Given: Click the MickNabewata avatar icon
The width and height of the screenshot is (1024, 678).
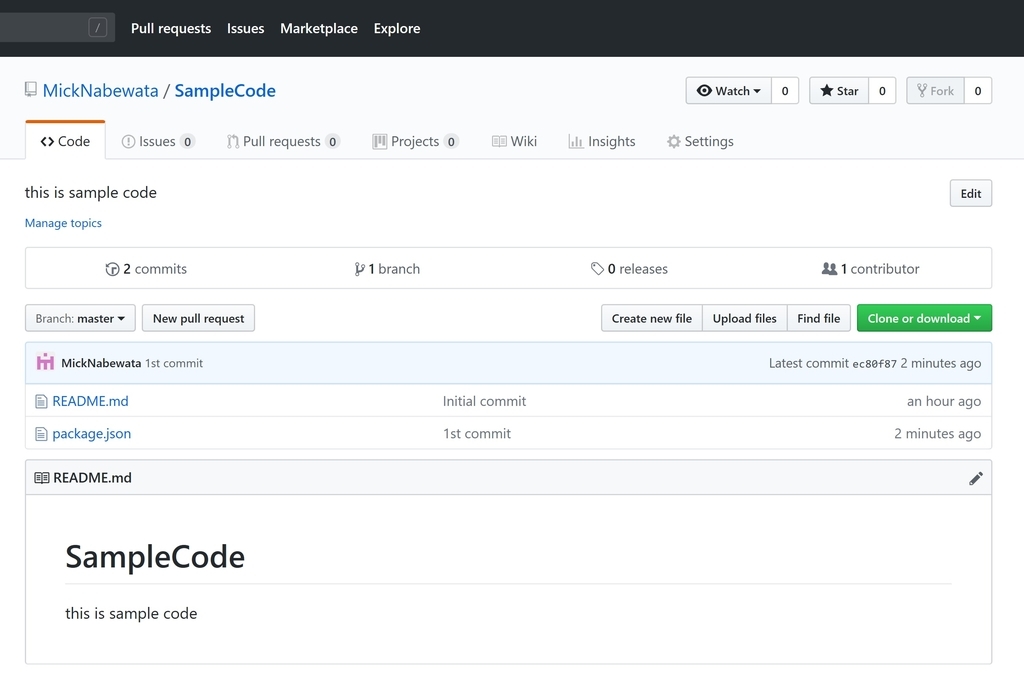Looking at the screenshot, I should tap(45, 363).
